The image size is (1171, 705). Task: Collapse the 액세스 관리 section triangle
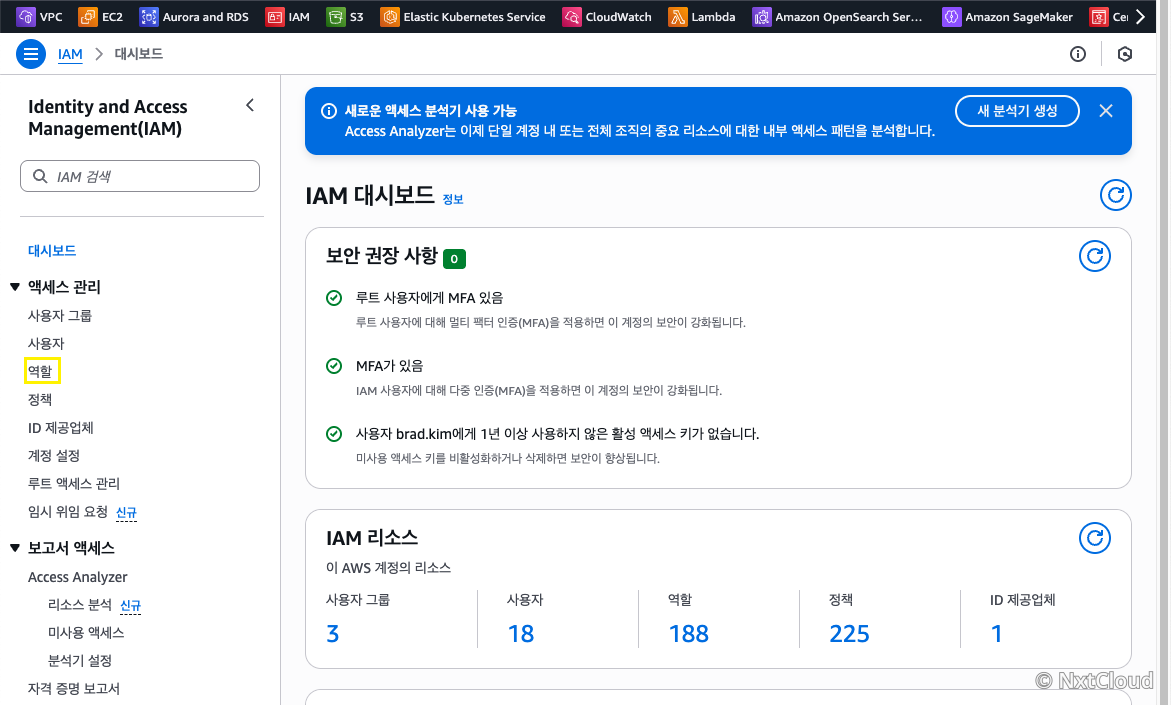(15, 287)
